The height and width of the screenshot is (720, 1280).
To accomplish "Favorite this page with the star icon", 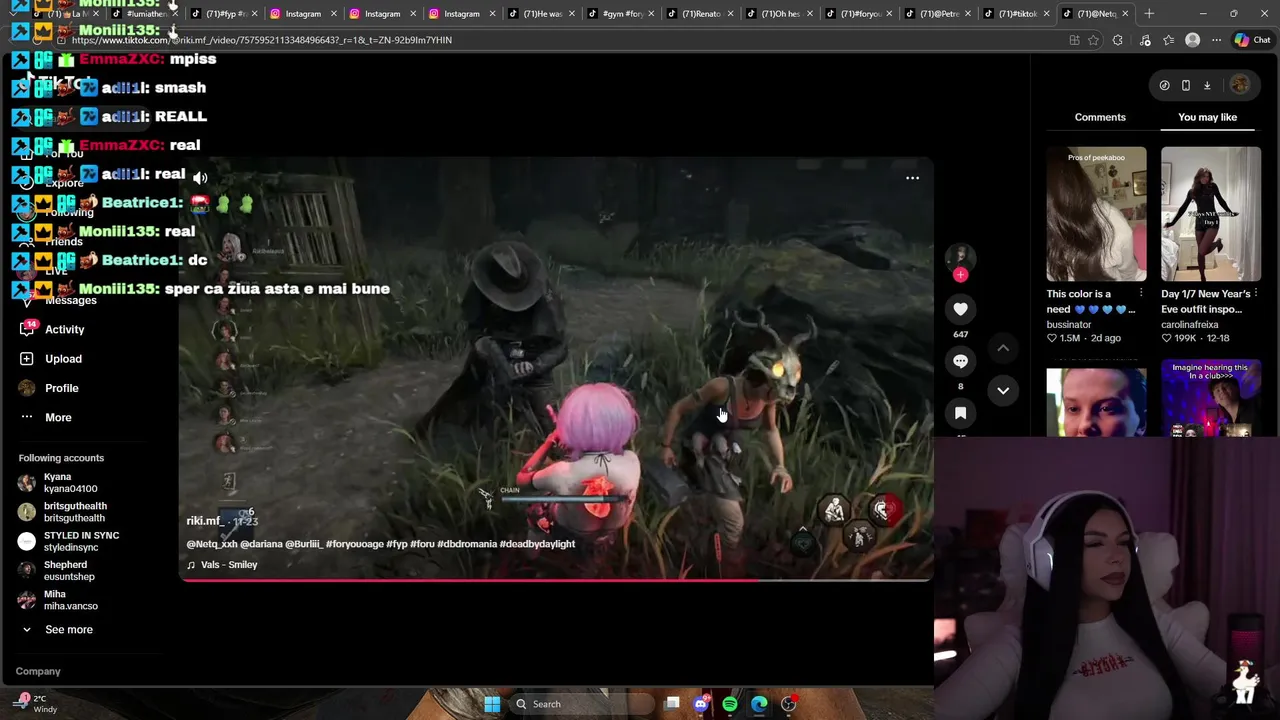I will (x=1093, y=40).
